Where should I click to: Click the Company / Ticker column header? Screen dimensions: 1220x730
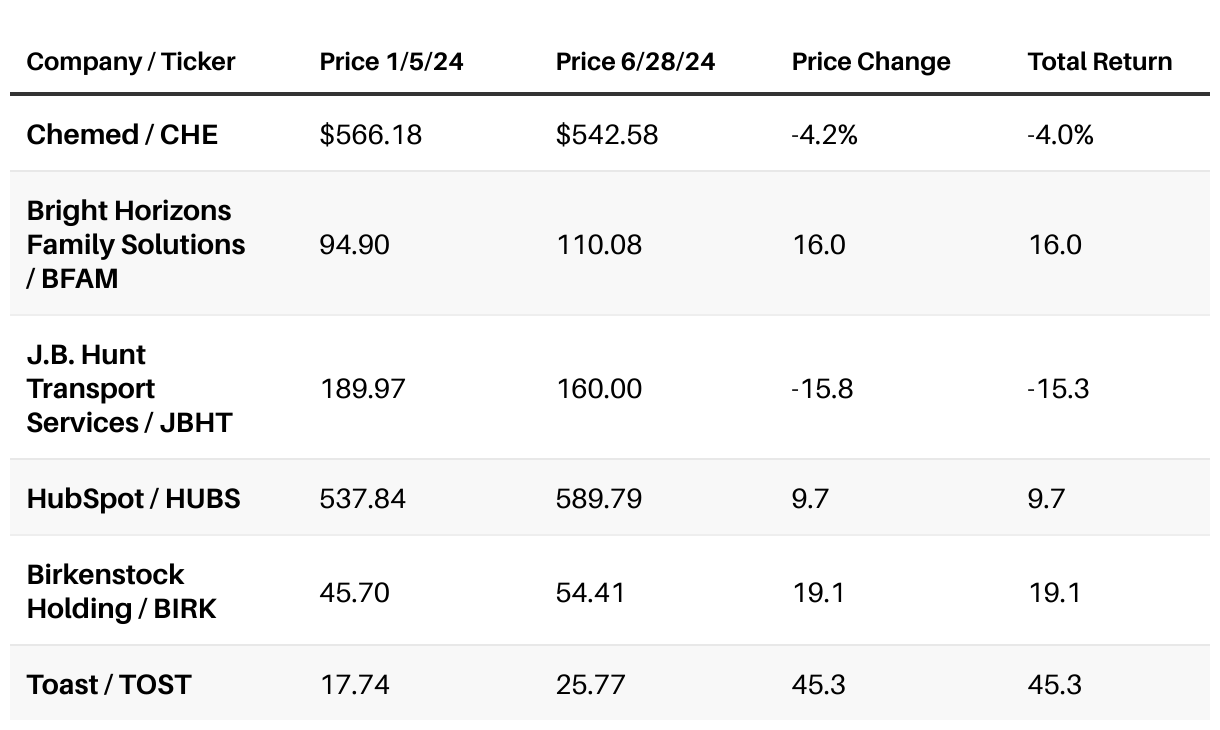[x=131, y=62]
